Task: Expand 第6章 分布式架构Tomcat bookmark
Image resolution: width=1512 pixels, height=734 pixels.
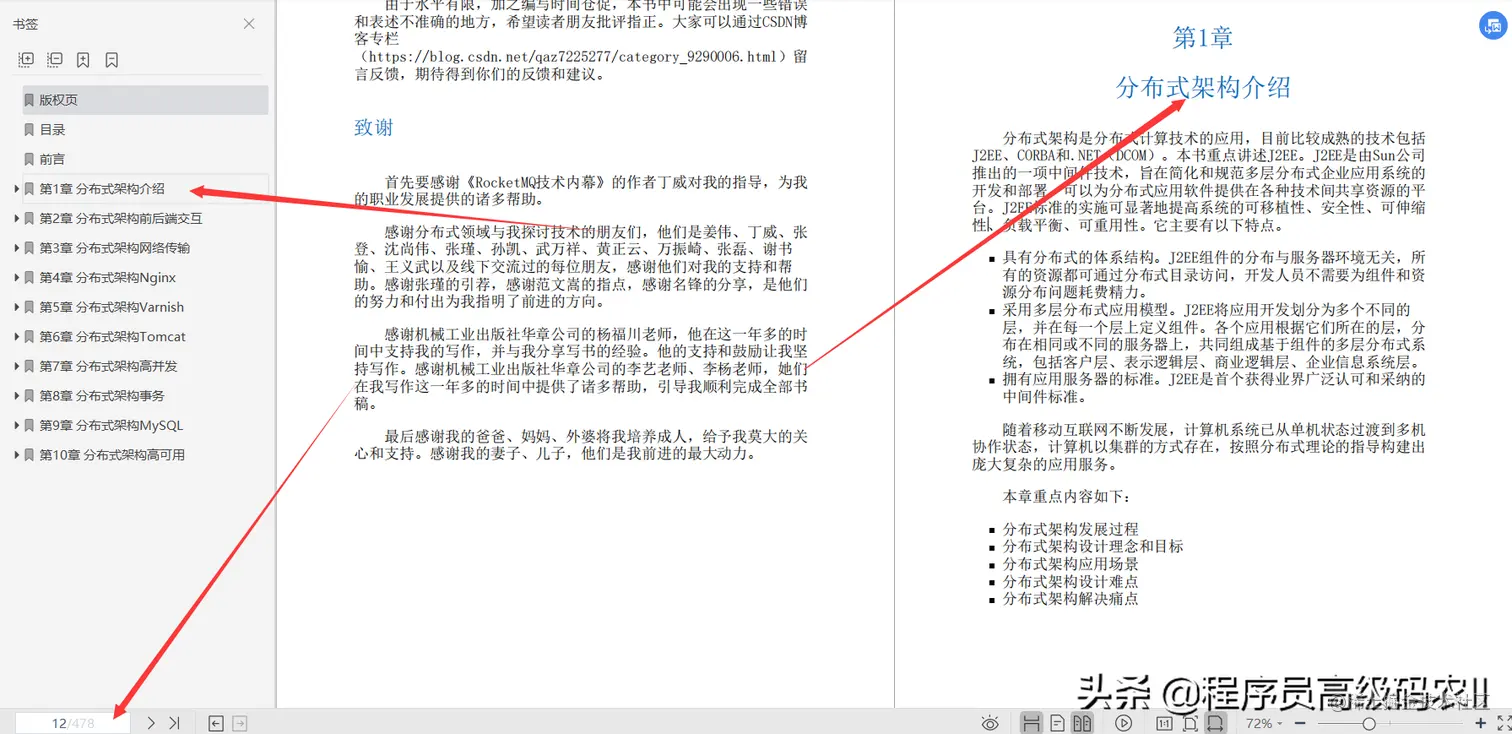Action: click(16, 337)
